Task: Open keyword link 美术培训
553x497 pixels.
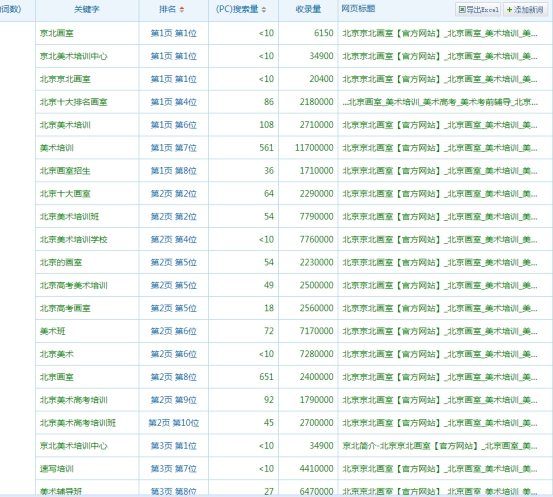Action: tap(57, 148)
